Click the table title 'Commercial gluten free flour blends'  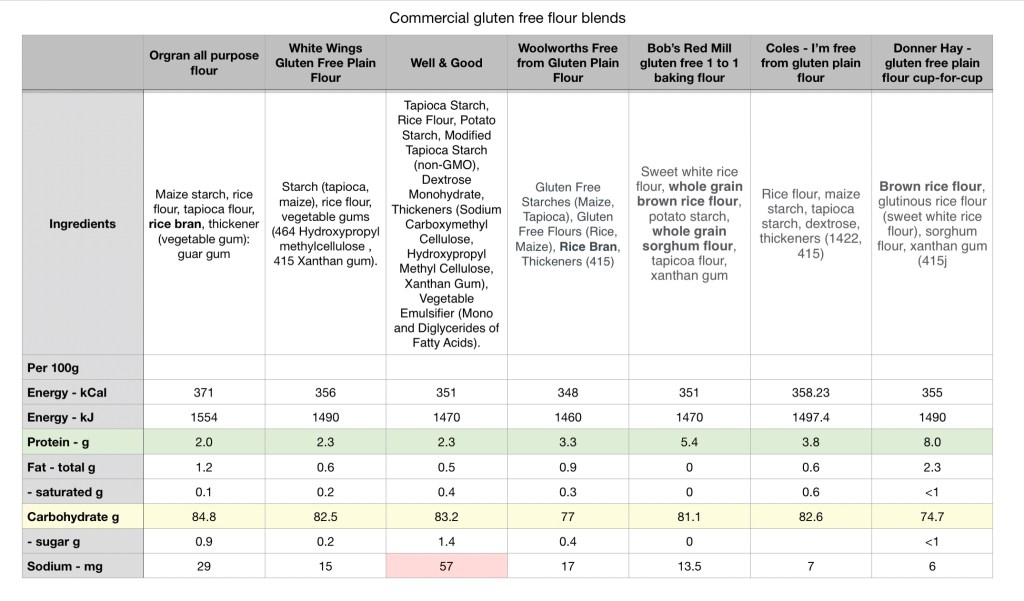[x=507, y=18]
